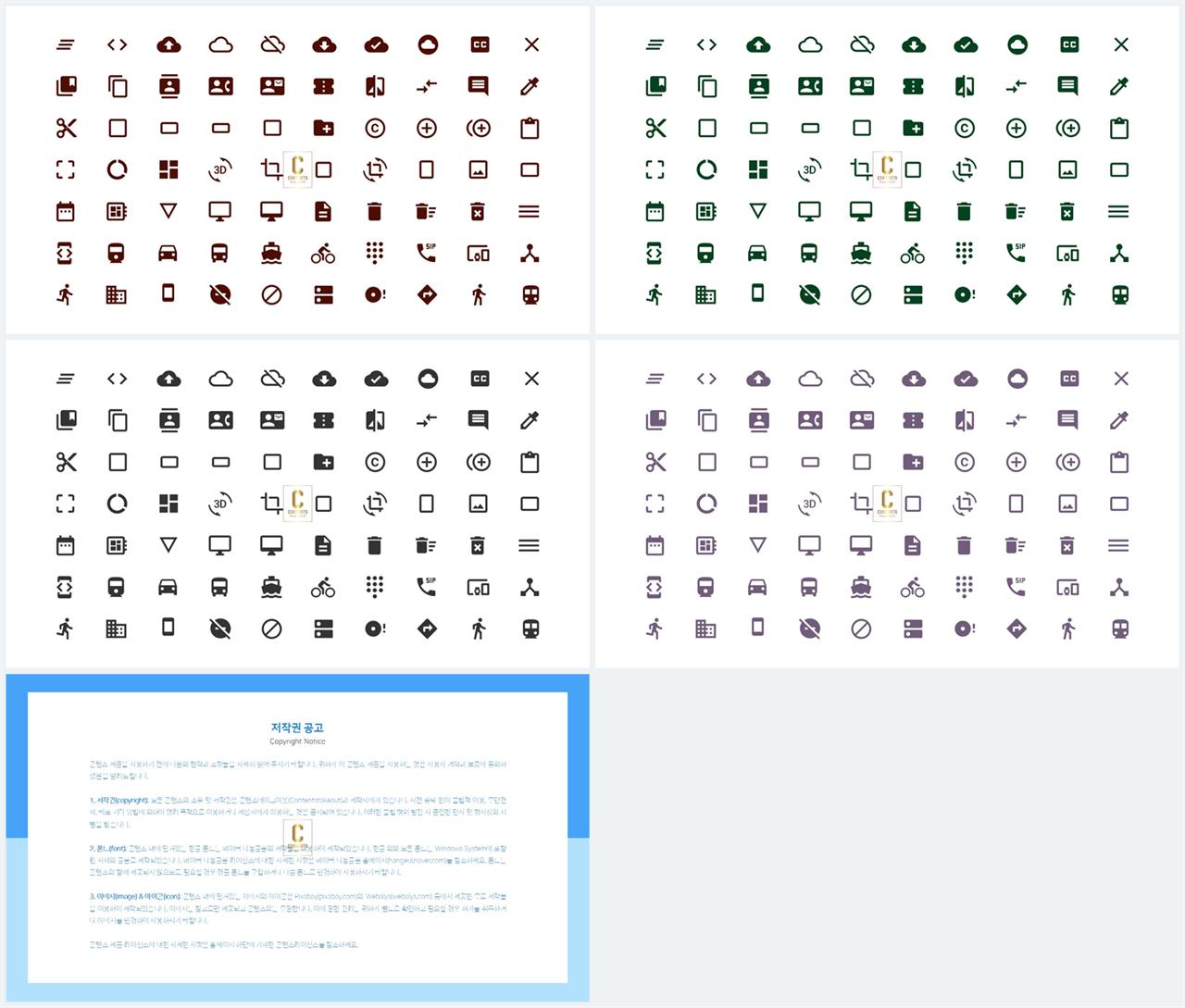Select the green device hub icon
Screen dimensions: 1185x1008
click(1119, 253)
